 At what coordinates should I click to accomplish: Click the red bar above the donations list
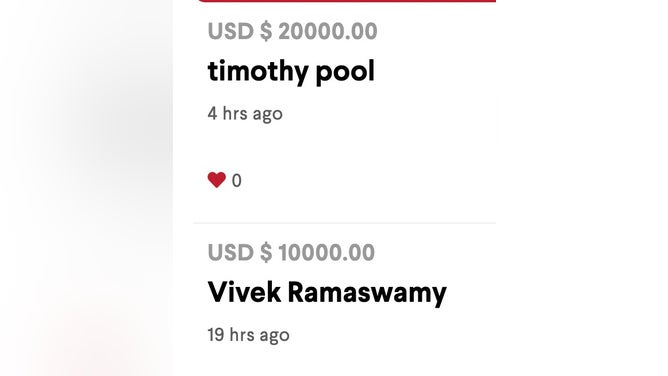pos(346,1)
